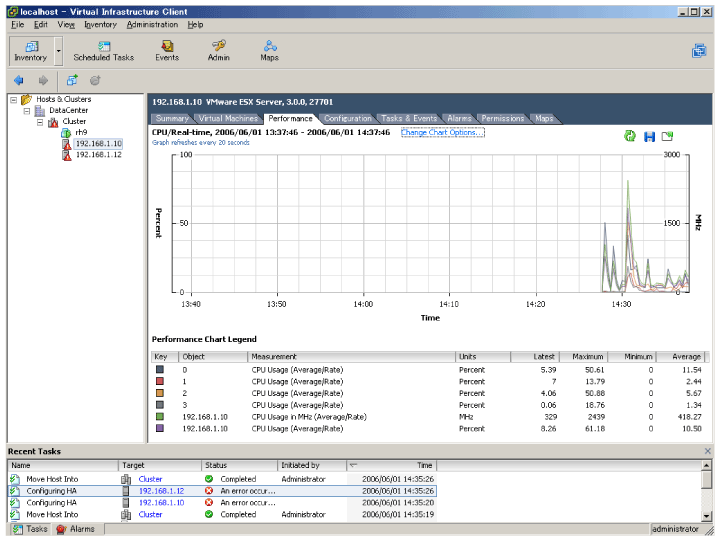
Task: Open the 192.168.1.12 target link
Action: pos(161,491)
